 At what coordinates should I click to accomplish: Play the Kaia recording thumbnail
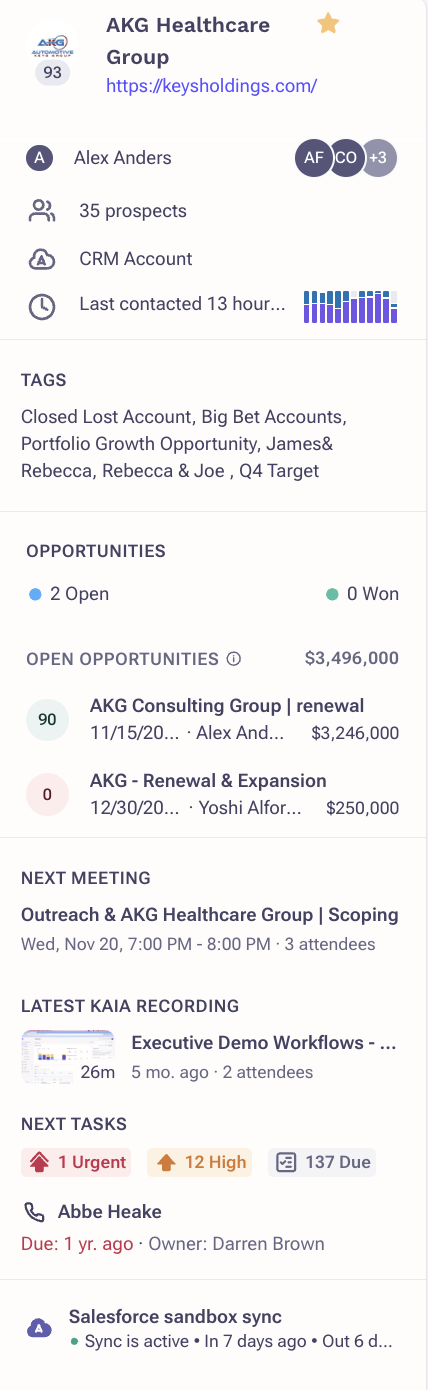pyautogui.click(x=68, y=1057)
